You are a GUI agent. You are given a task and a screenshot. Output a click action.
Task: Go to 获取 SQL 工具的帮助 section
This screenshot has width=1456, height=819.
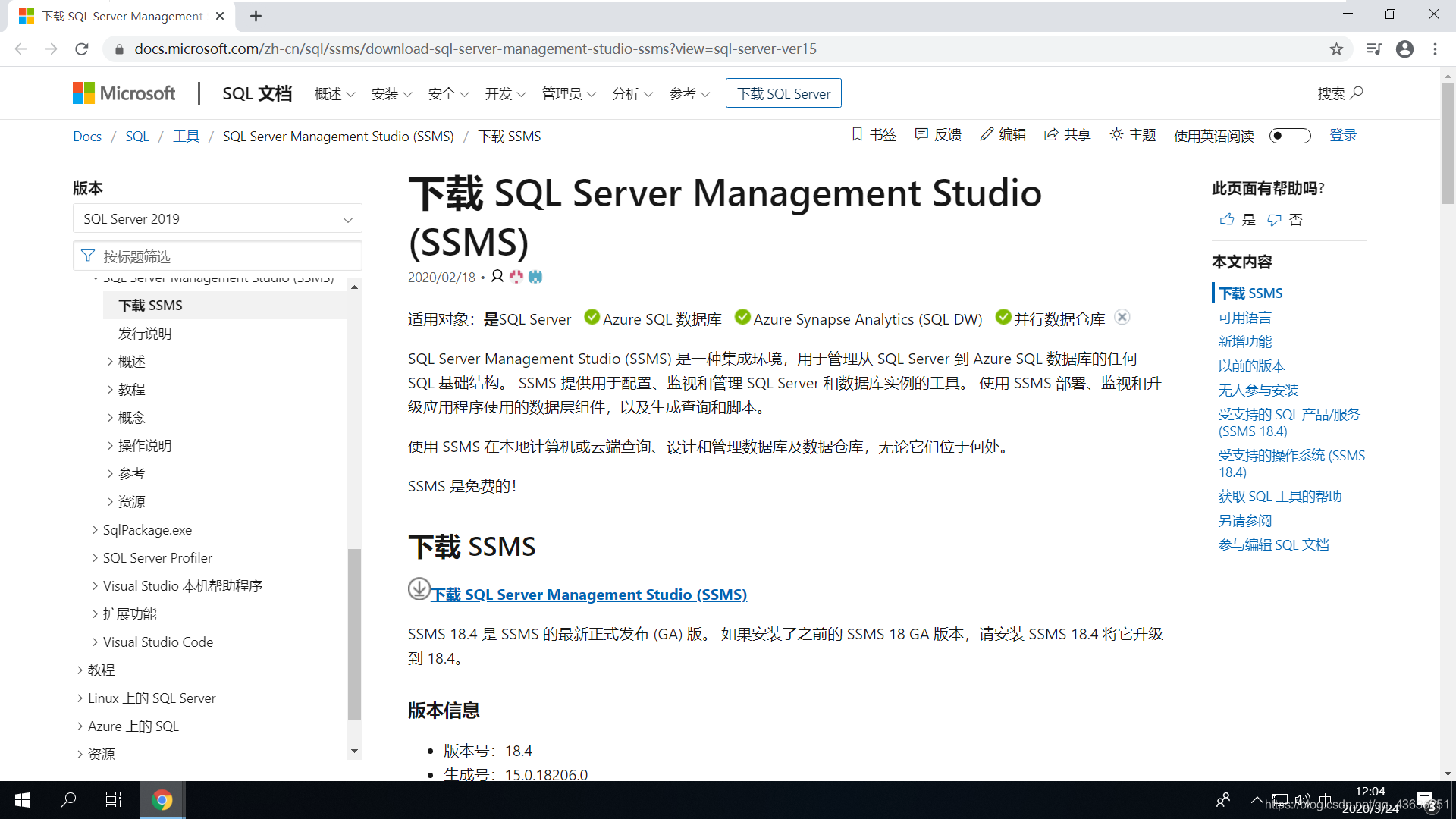pos(1280,497)
